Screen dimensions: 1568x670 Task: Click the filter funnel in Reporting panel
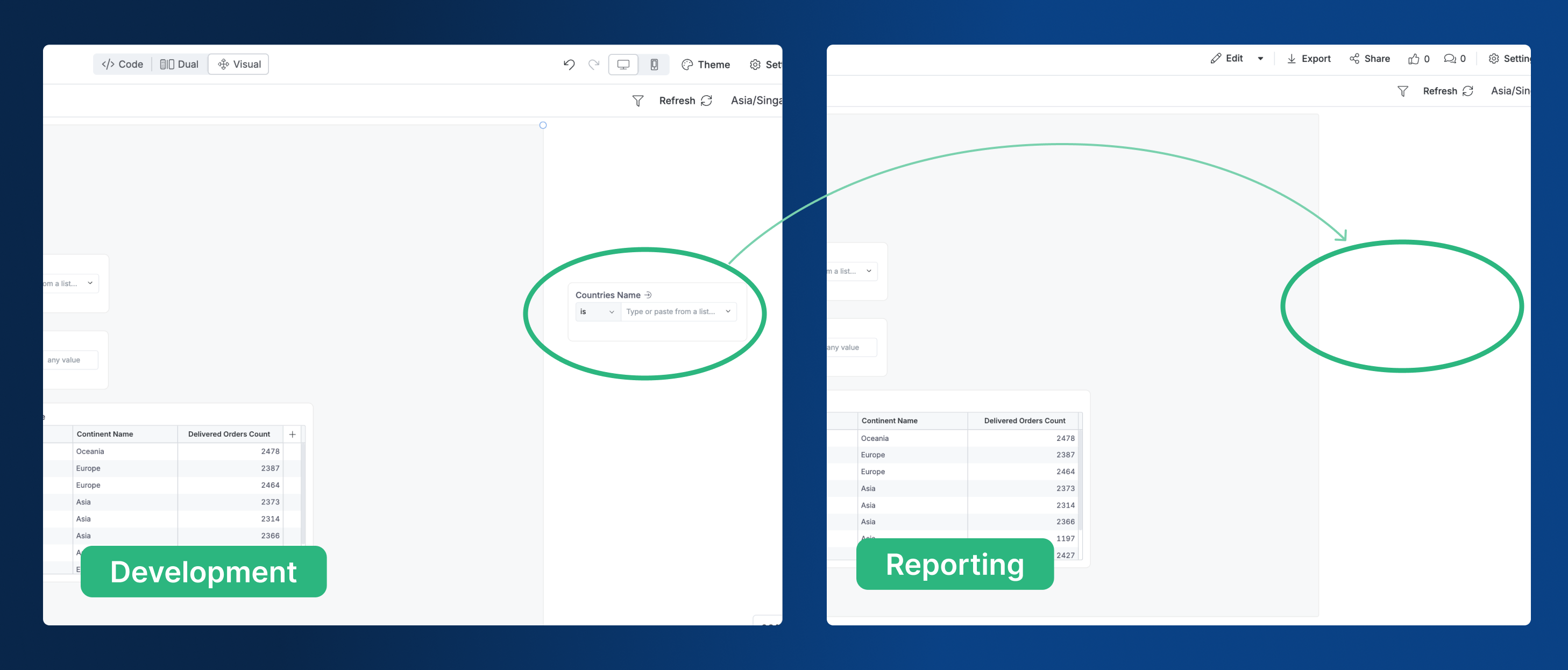[x=1402, y=91]
